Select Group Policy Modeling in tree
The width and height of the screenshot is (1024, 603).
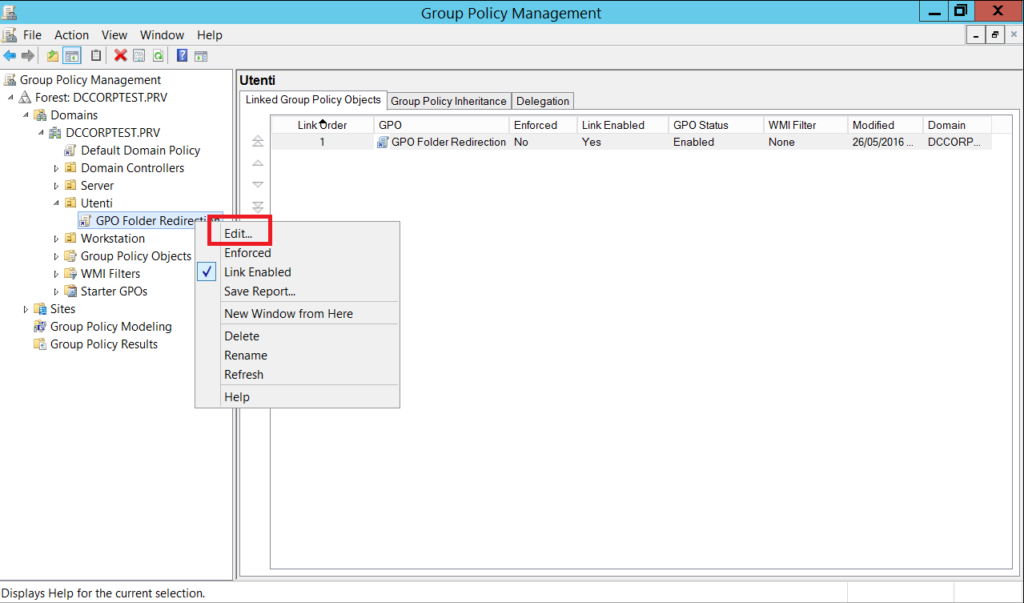(x=110, y=327)
